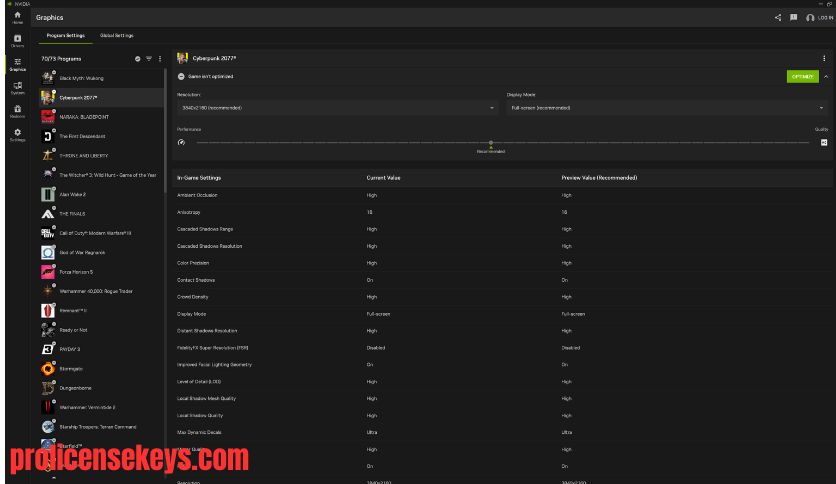Screen dimensions: 836x484
Task: Click Local Shadow Mesh Quality row
Action: tap(502, 399)
